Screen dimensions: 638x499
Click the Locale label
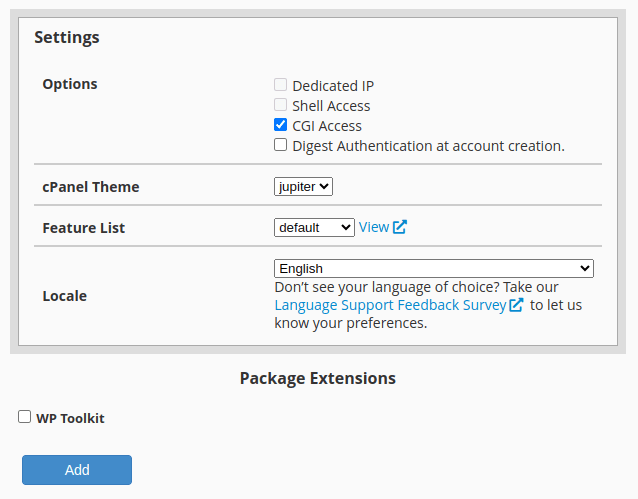coord(65,296)
